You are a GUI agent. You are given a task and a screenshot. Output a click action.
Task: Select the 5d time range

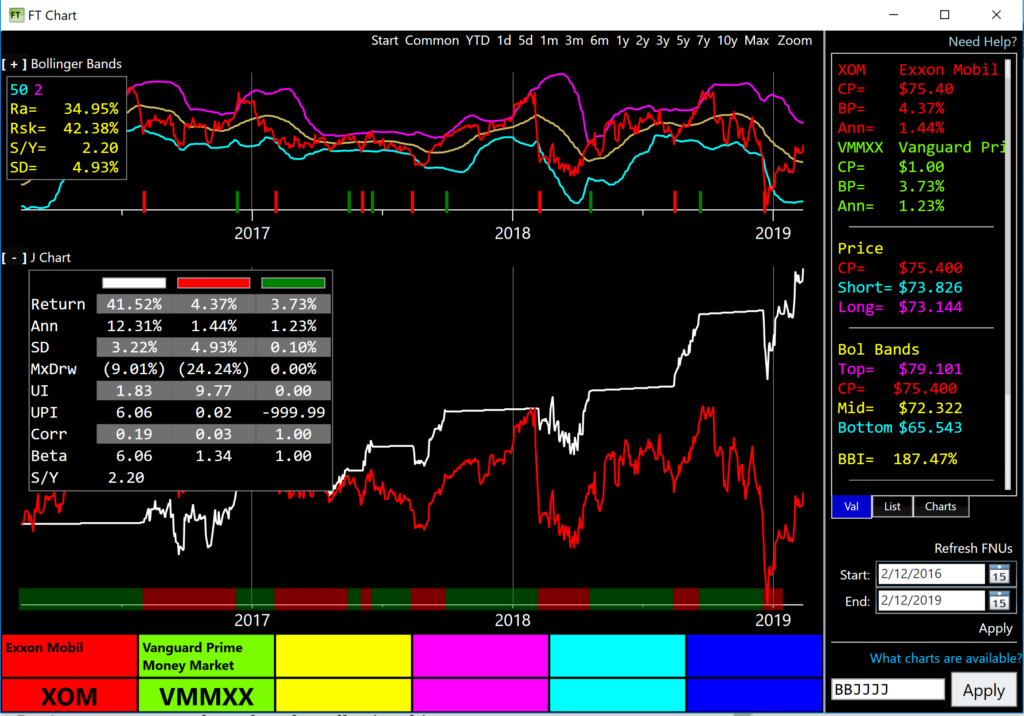[x=525, y=41]
